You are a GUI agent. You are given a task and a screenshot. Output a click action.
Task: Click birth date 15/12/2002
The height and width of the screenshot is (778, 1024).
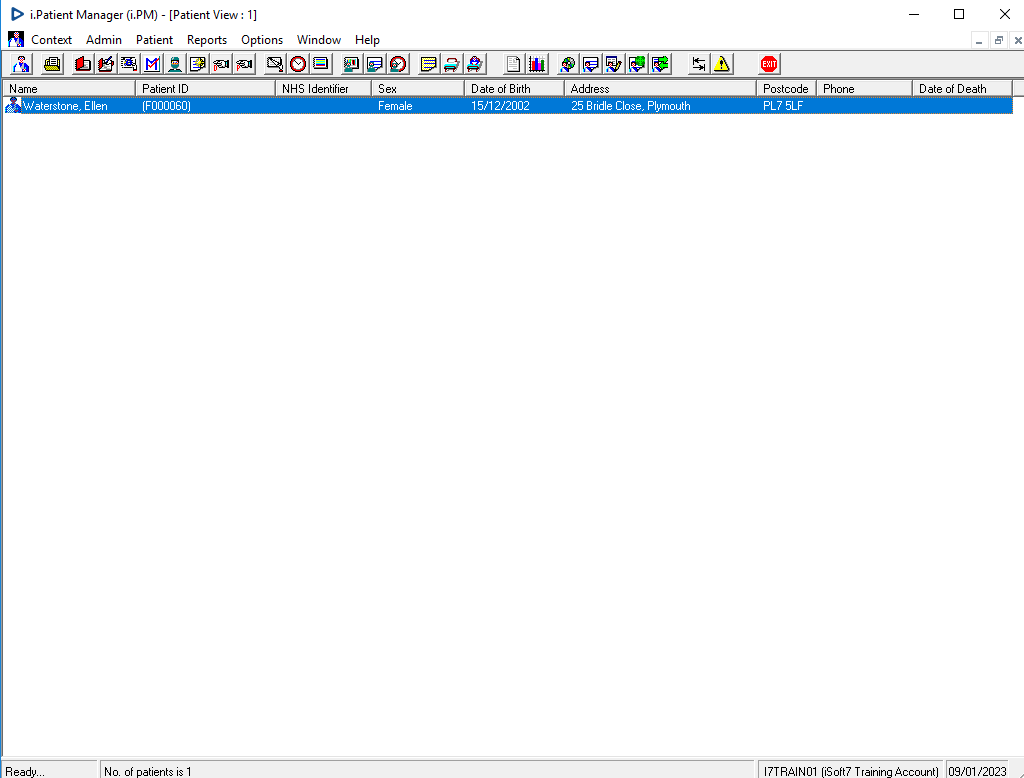[500, 106]
